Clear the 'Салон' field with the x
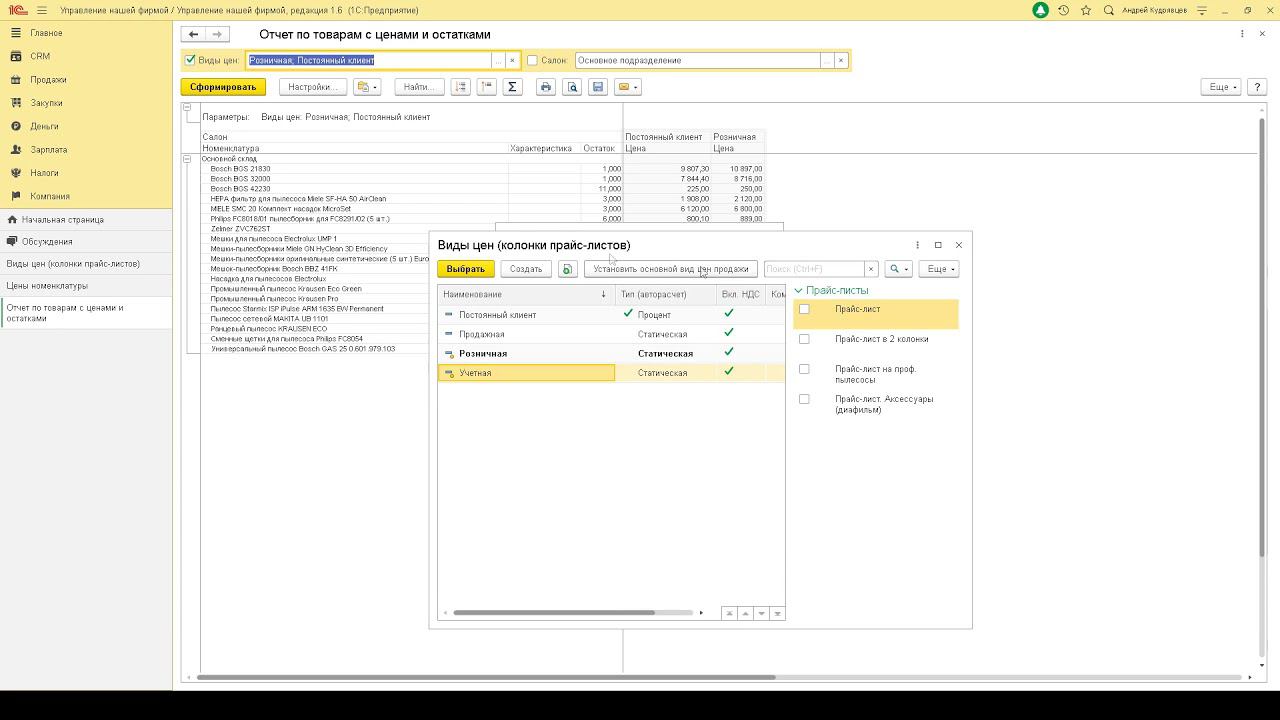 841,60
